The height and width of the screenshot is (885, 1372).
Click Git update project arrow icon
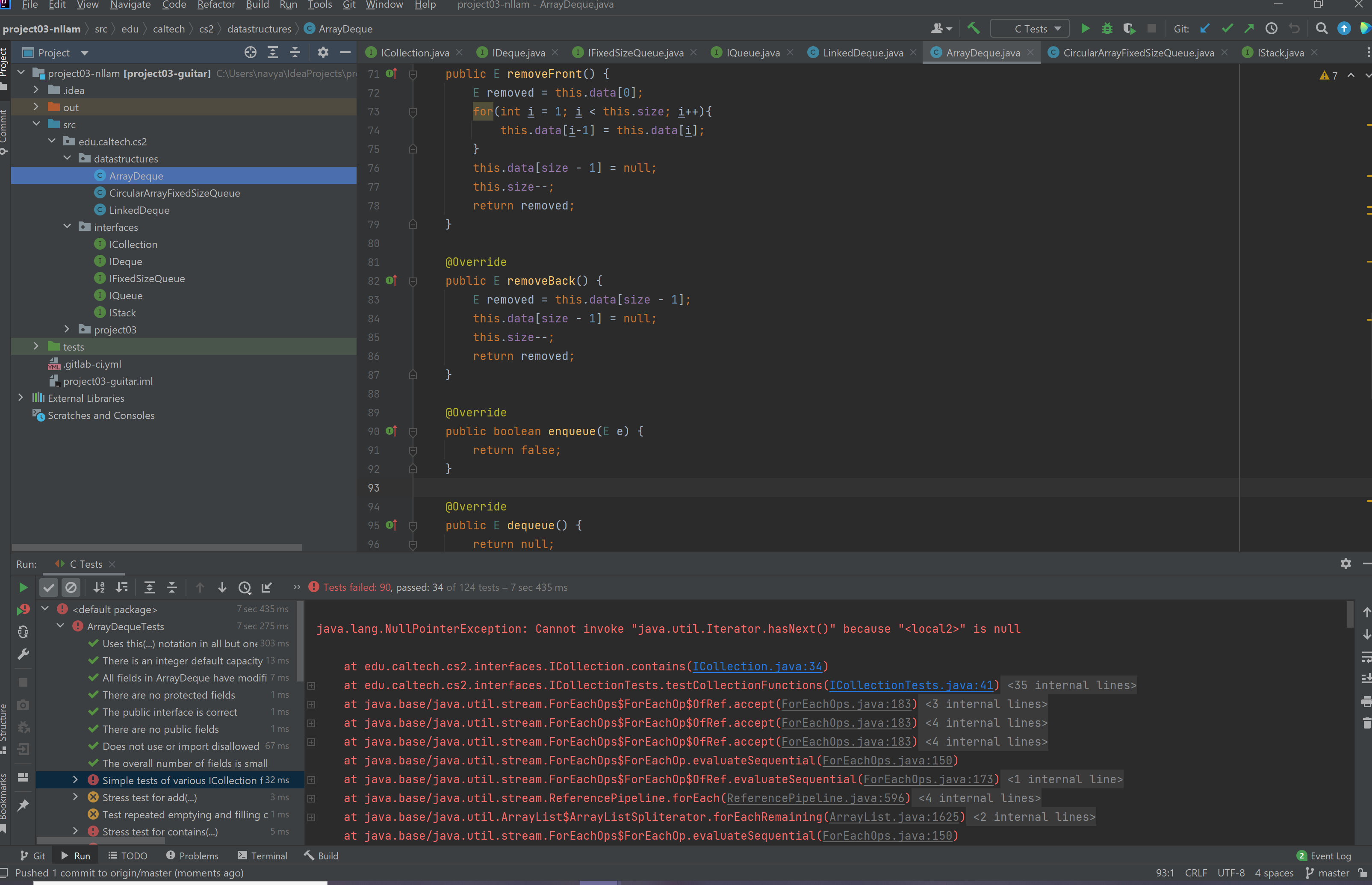[x=1205, y=28]
